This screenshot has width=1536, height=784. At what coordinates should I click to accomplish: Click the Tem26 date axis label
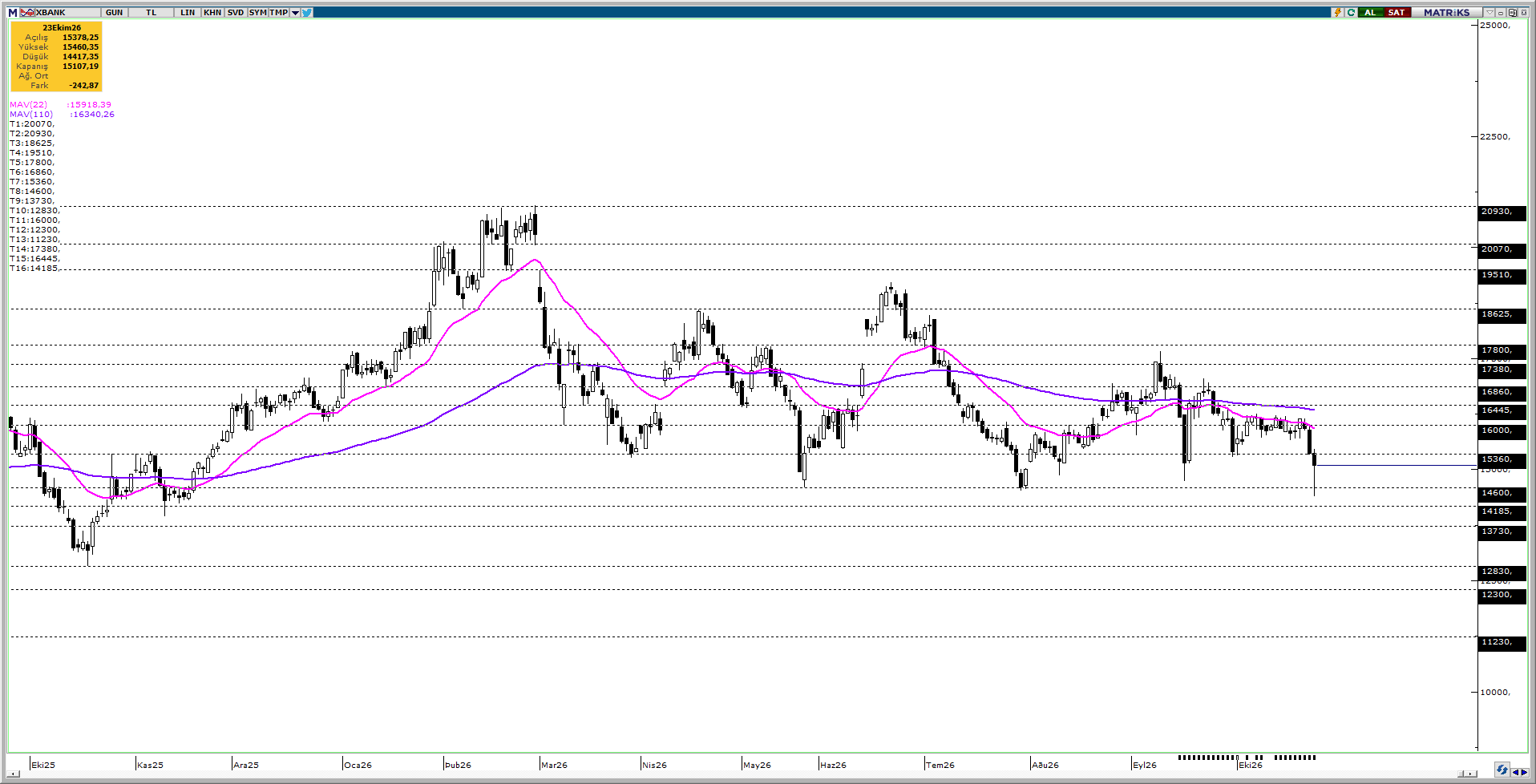(x=940, y=765)
